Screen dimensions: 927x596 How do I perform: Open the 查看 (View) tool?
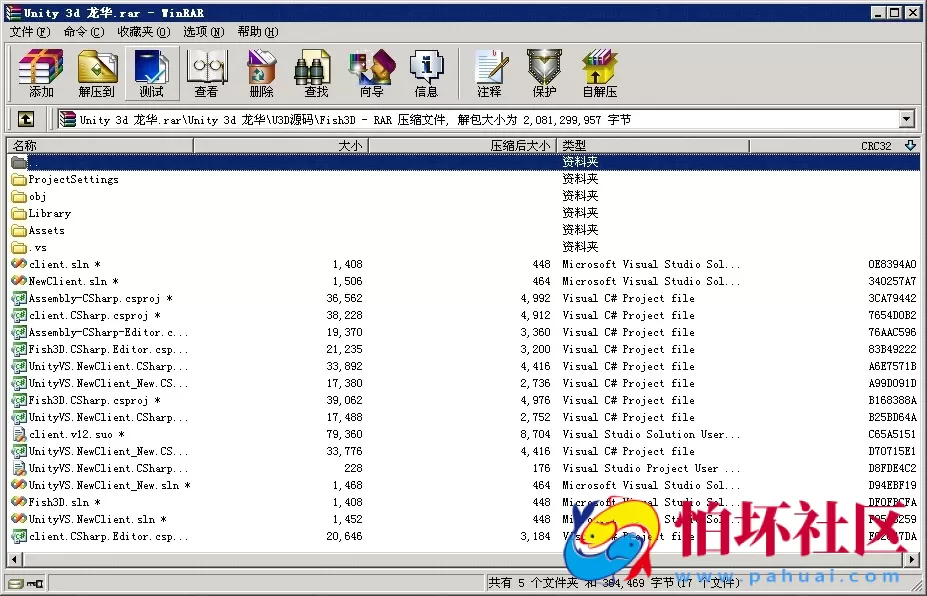pos(206,73)
